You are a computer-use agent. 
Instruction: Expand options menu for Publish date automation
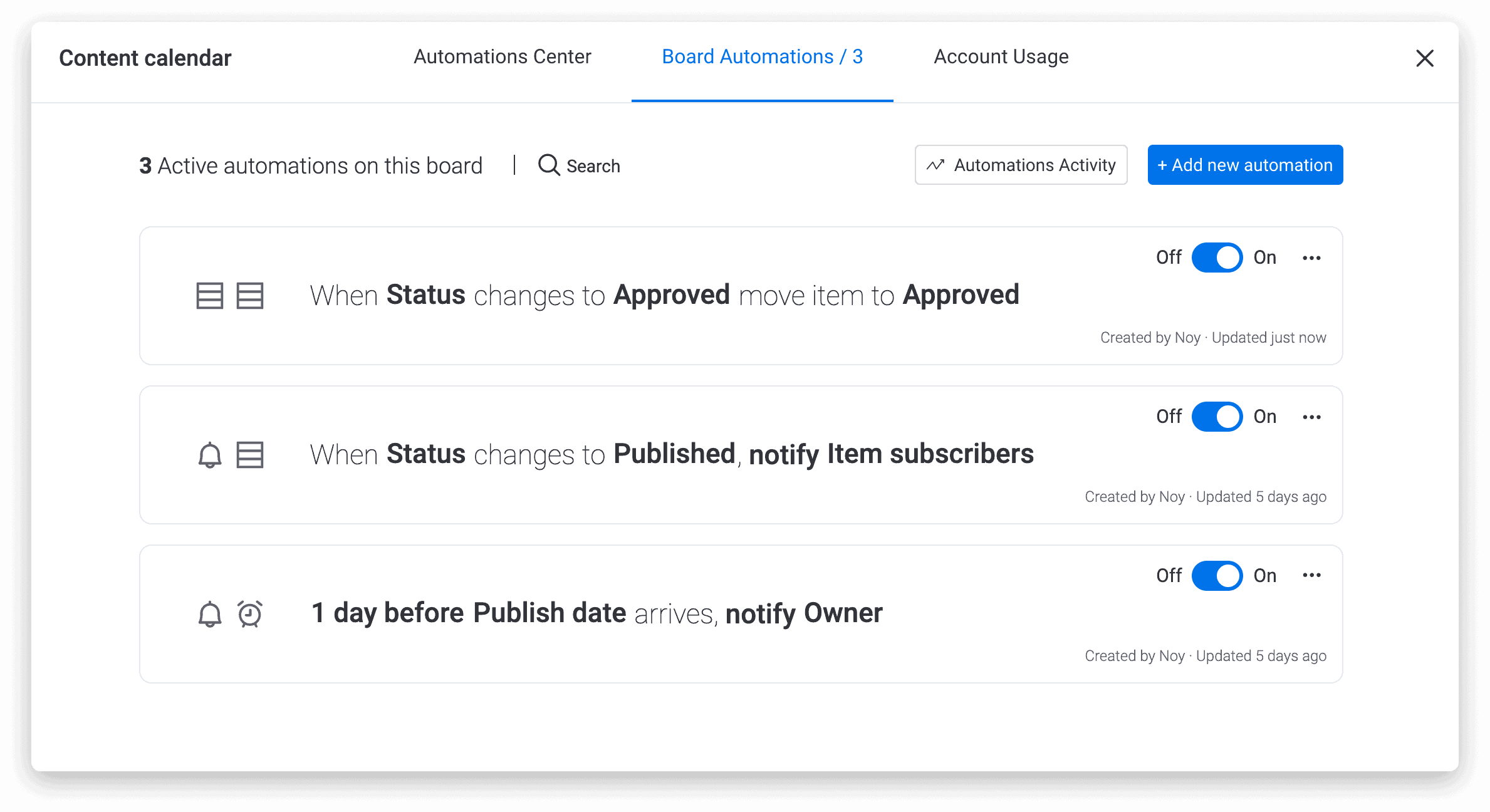click(x=1311, y=576)
